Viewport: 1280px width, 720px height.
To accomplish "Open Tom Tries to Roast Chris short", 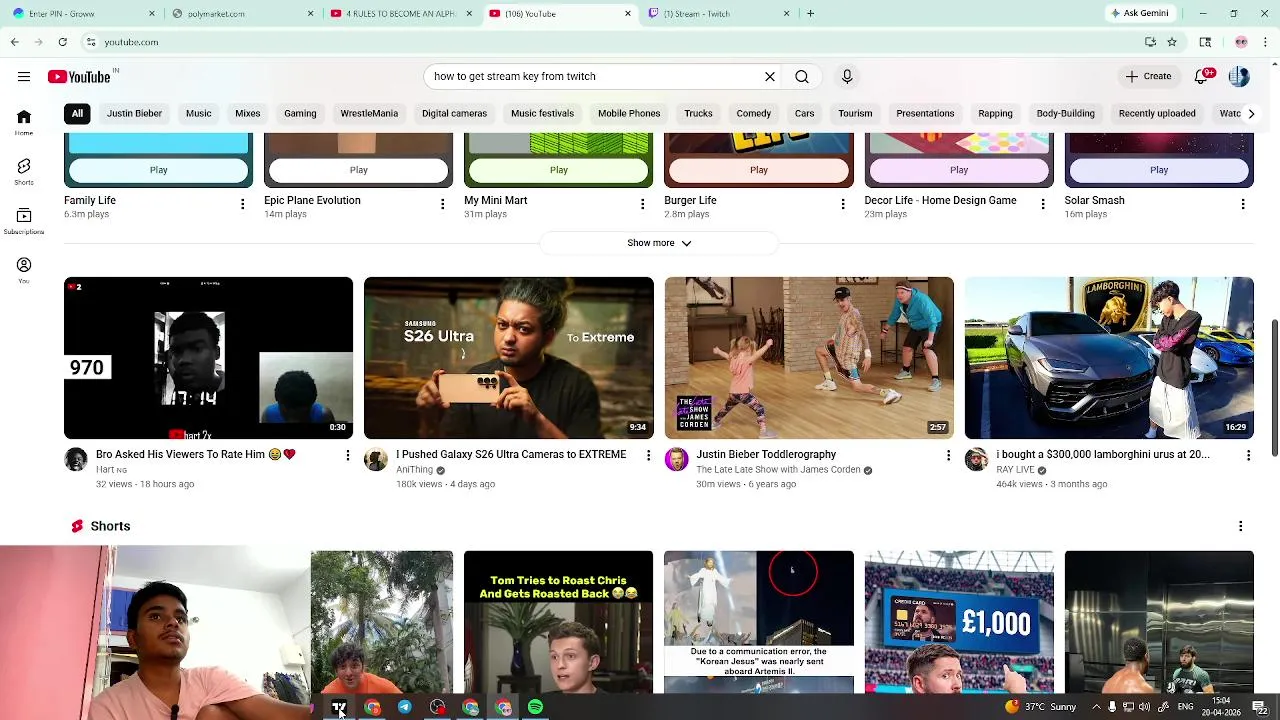I will tap(558, 621).
